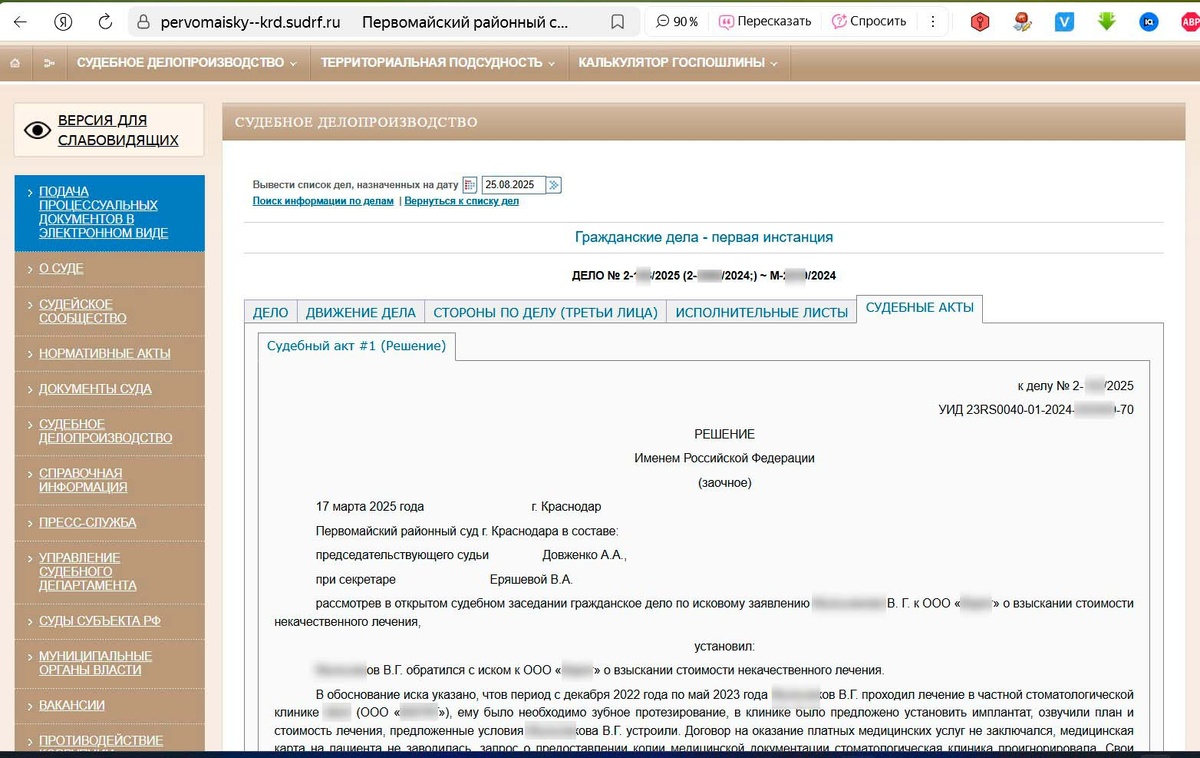Click the address bar URL pervomaisky--krd.sudrf.ru
This screenshot has height=758, width=1200.
(251, 21)
